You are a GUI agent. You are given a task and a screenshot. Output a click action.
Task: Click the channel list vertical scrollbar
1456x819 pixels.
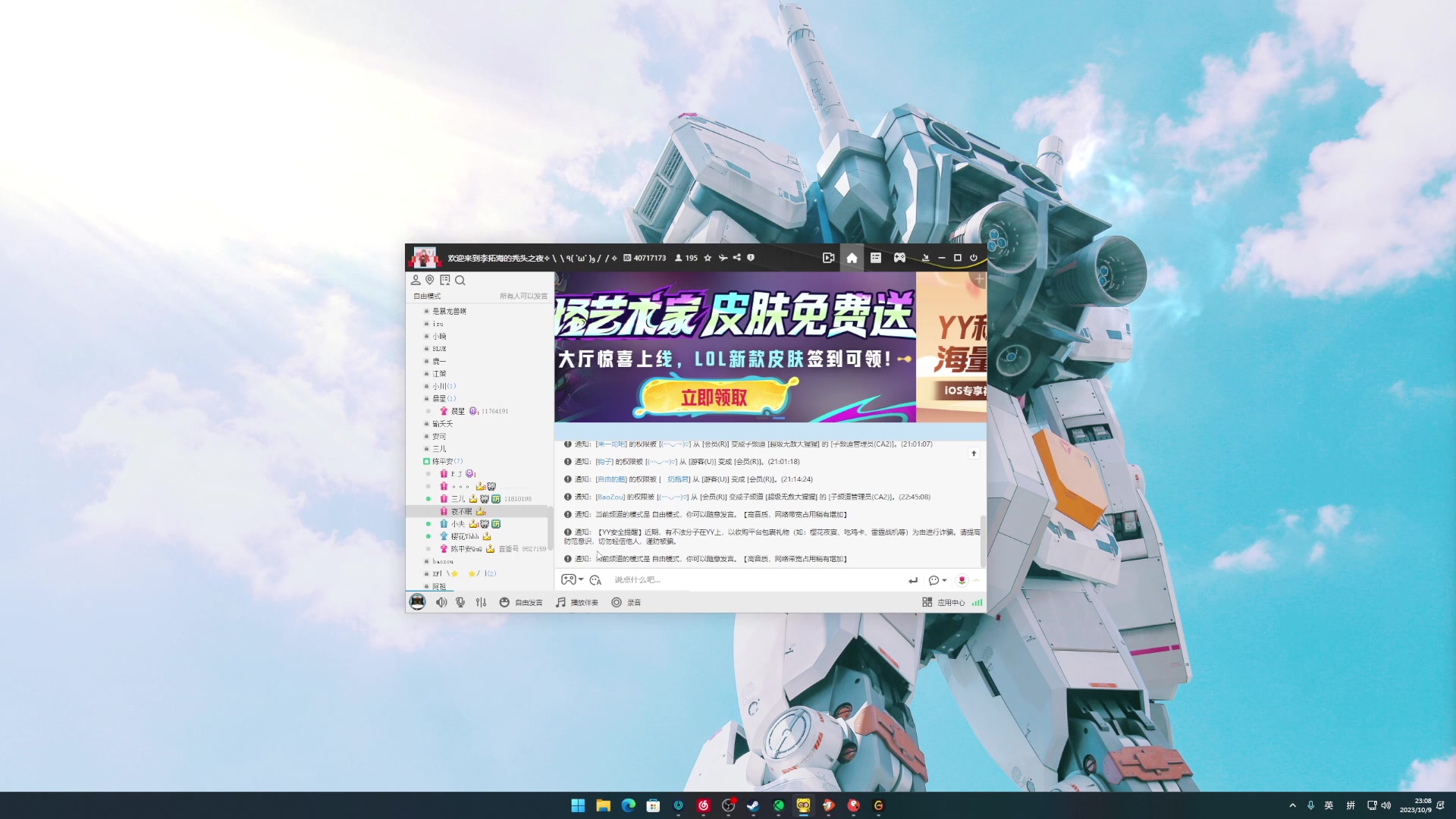pos(551,529)
